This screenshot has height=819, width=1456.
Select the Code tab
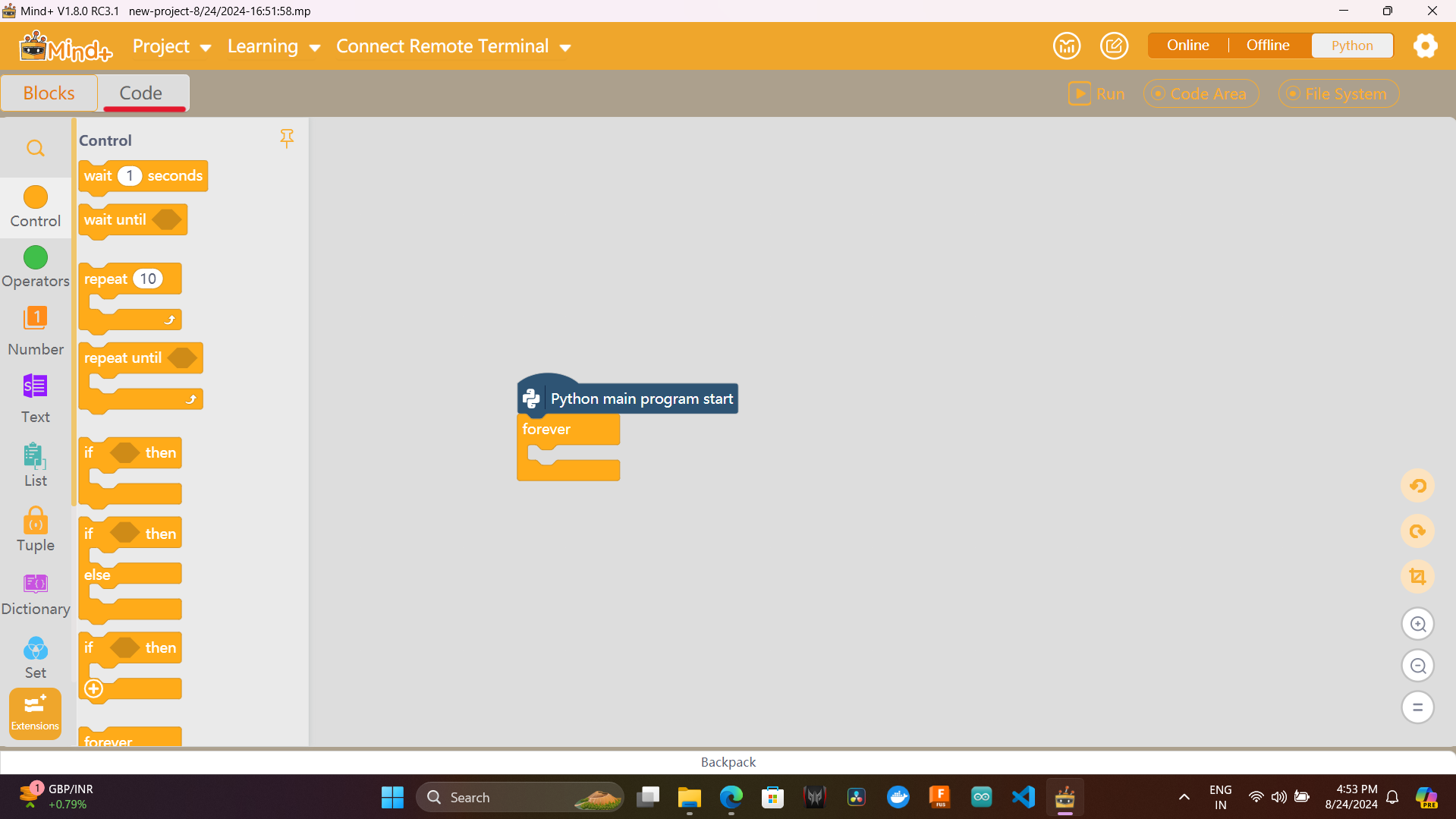141,92
